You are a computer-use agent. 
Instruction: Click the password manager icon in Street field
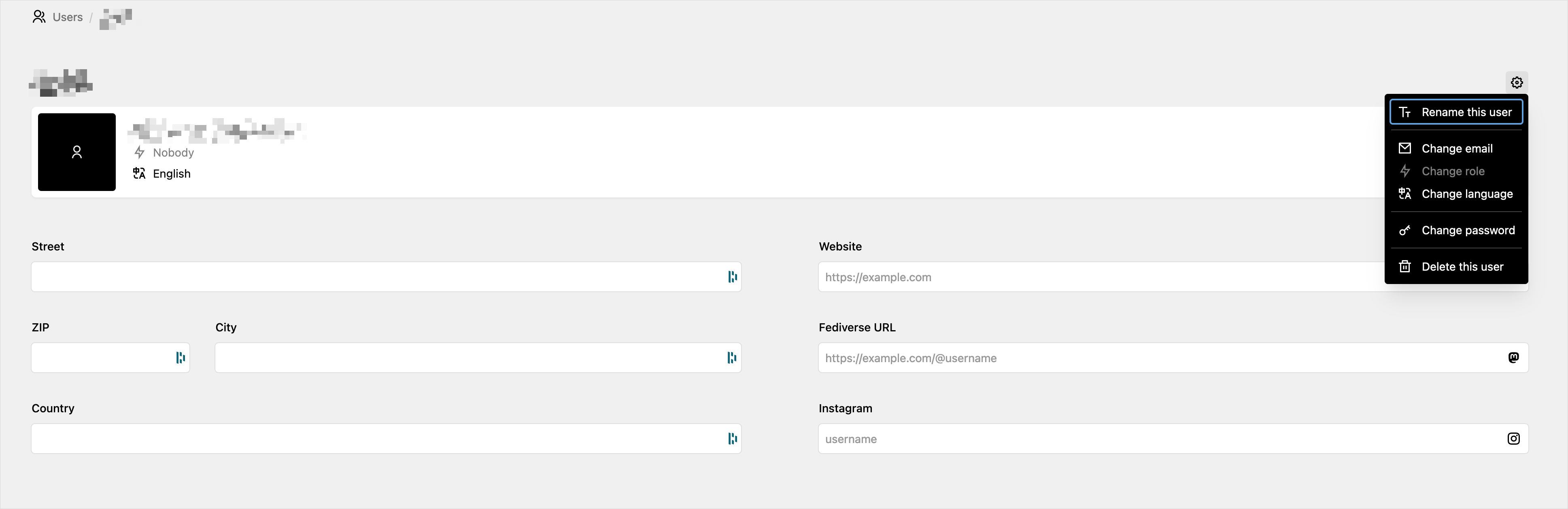point(732,277)
